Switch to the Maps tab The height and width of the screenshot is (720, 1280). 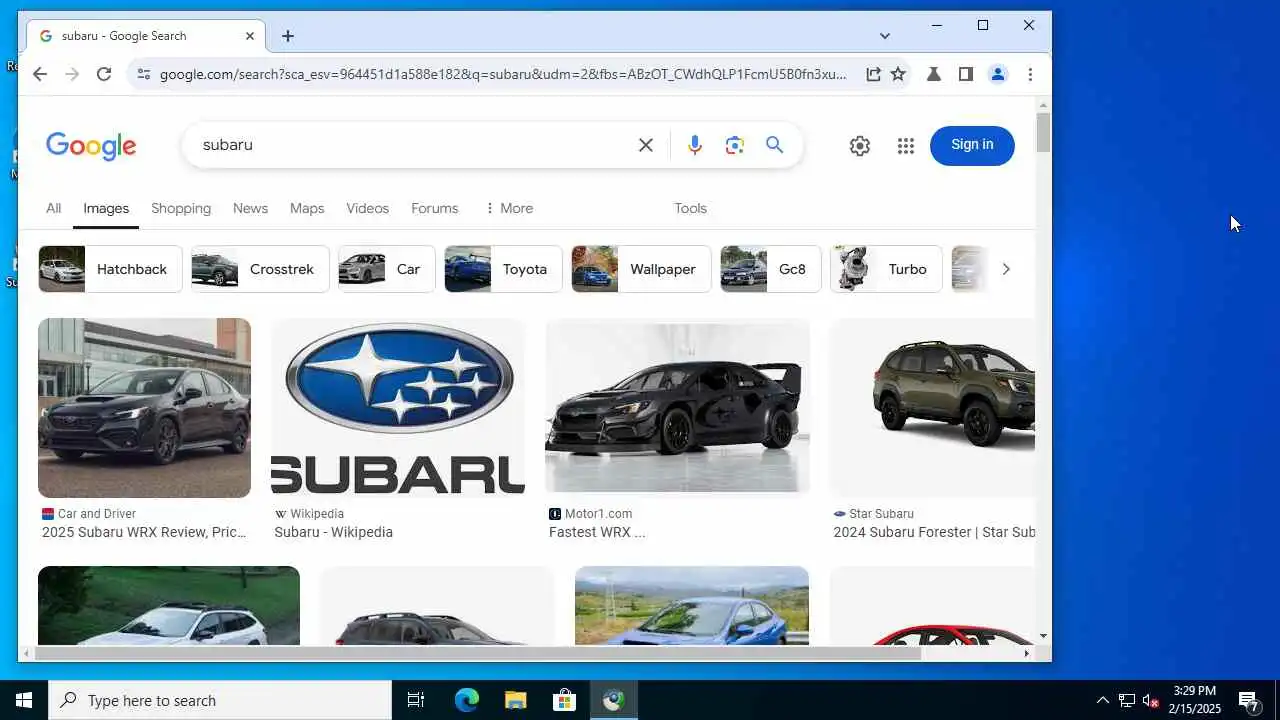(307, 208)
